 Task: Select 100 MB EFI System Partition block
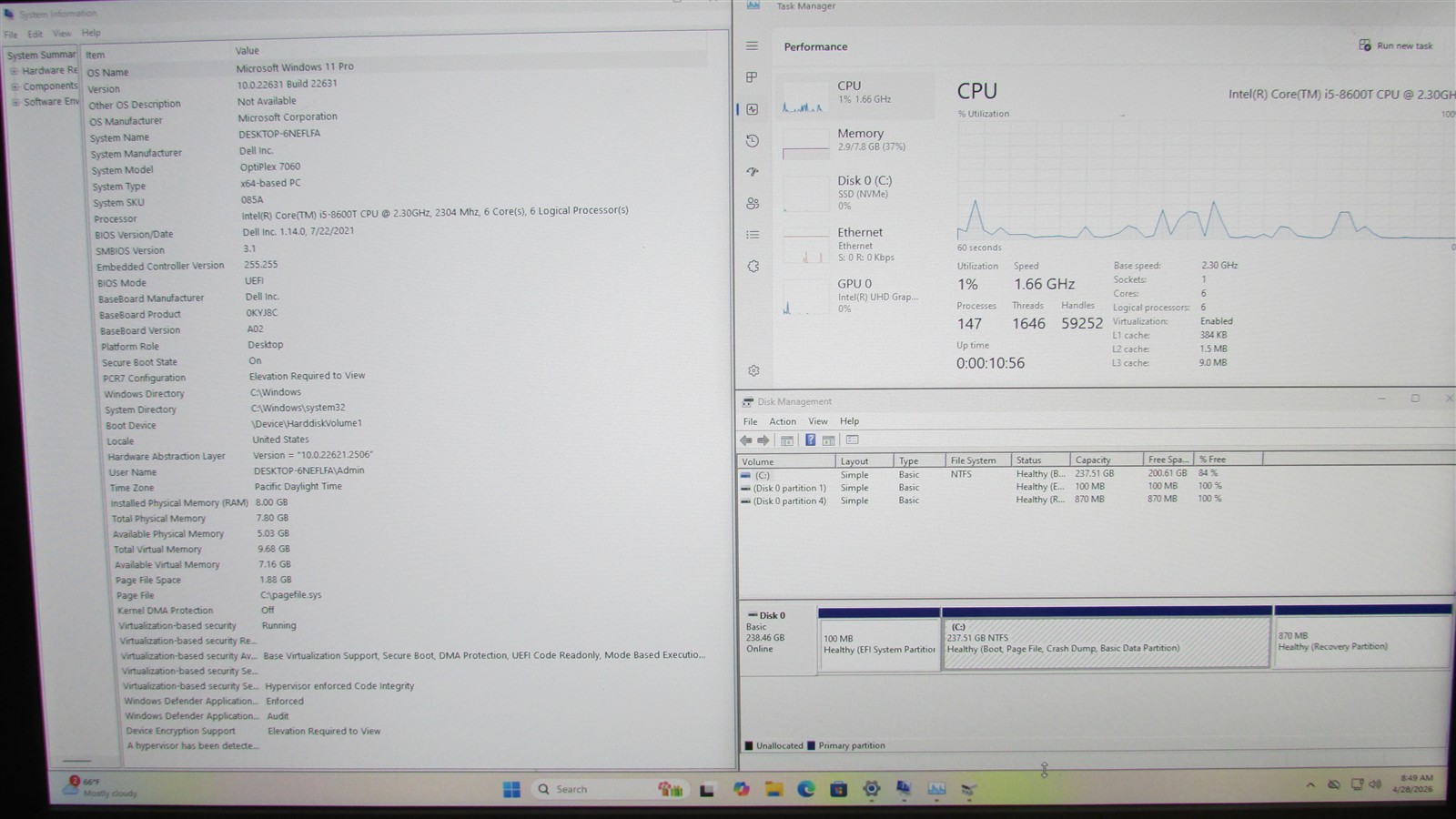(879, 639)
